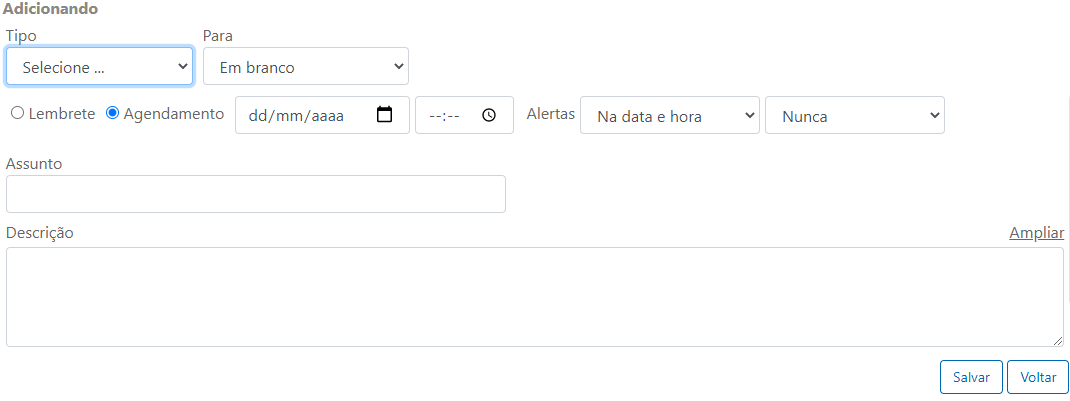This screenshot has width=1070, height=401.
Task: Select the Agendamento radio button
Action: pyautogui.click(x=113, y=113)
